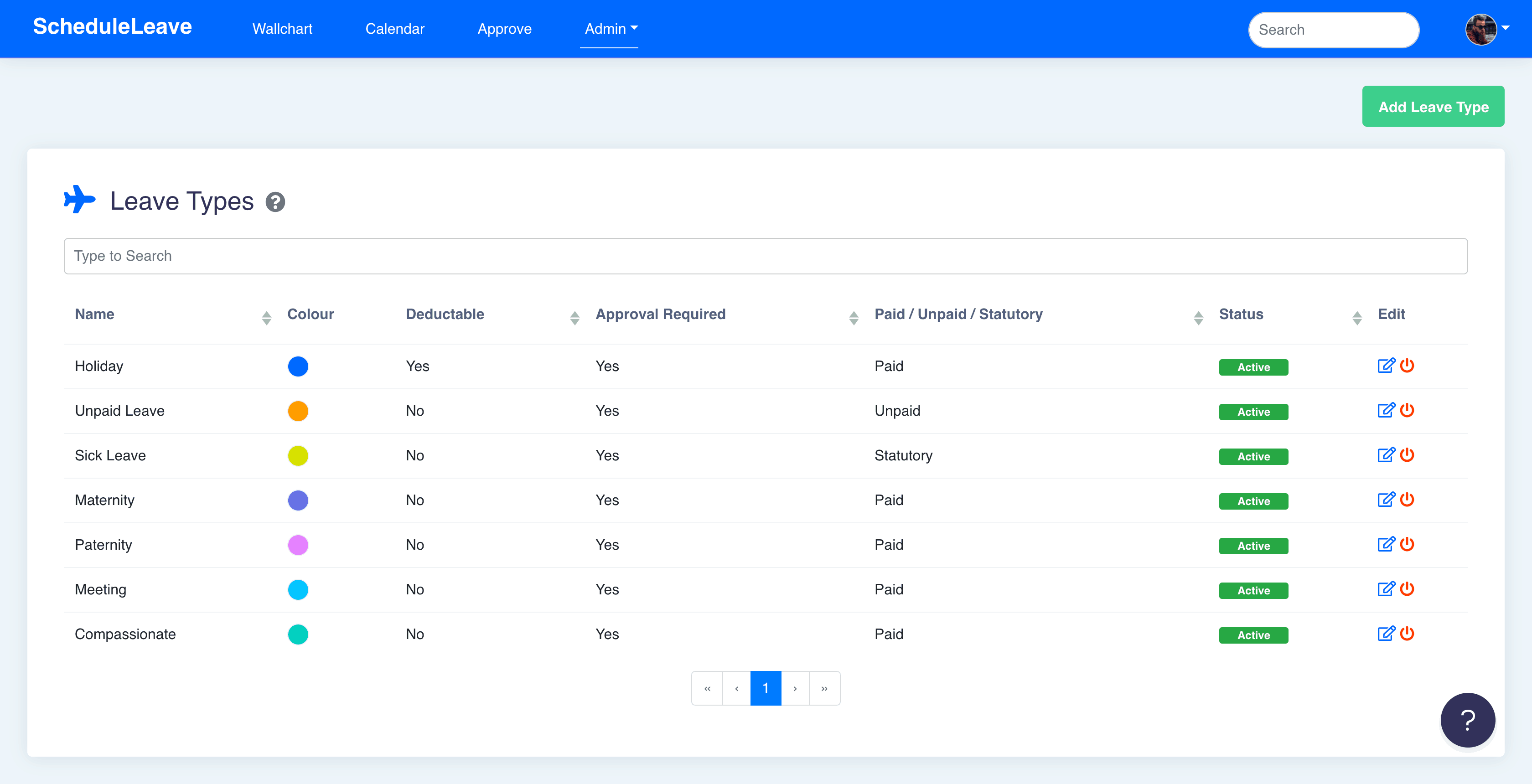Image resolution: width=1532 pixels, height=784 pixels.
Task: Click the power icon for Unpaid Leave
Action: coord(1407,410)
